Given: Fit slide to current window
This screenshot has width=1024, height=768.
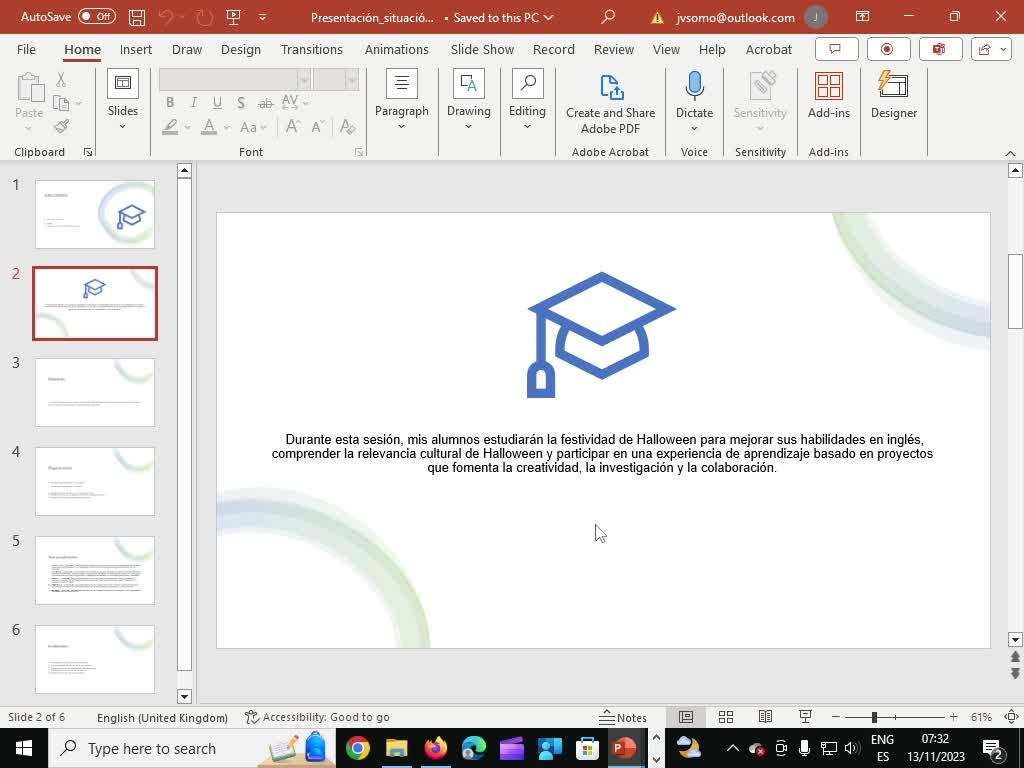Looking at the screenshot, I should (1011, 717).
